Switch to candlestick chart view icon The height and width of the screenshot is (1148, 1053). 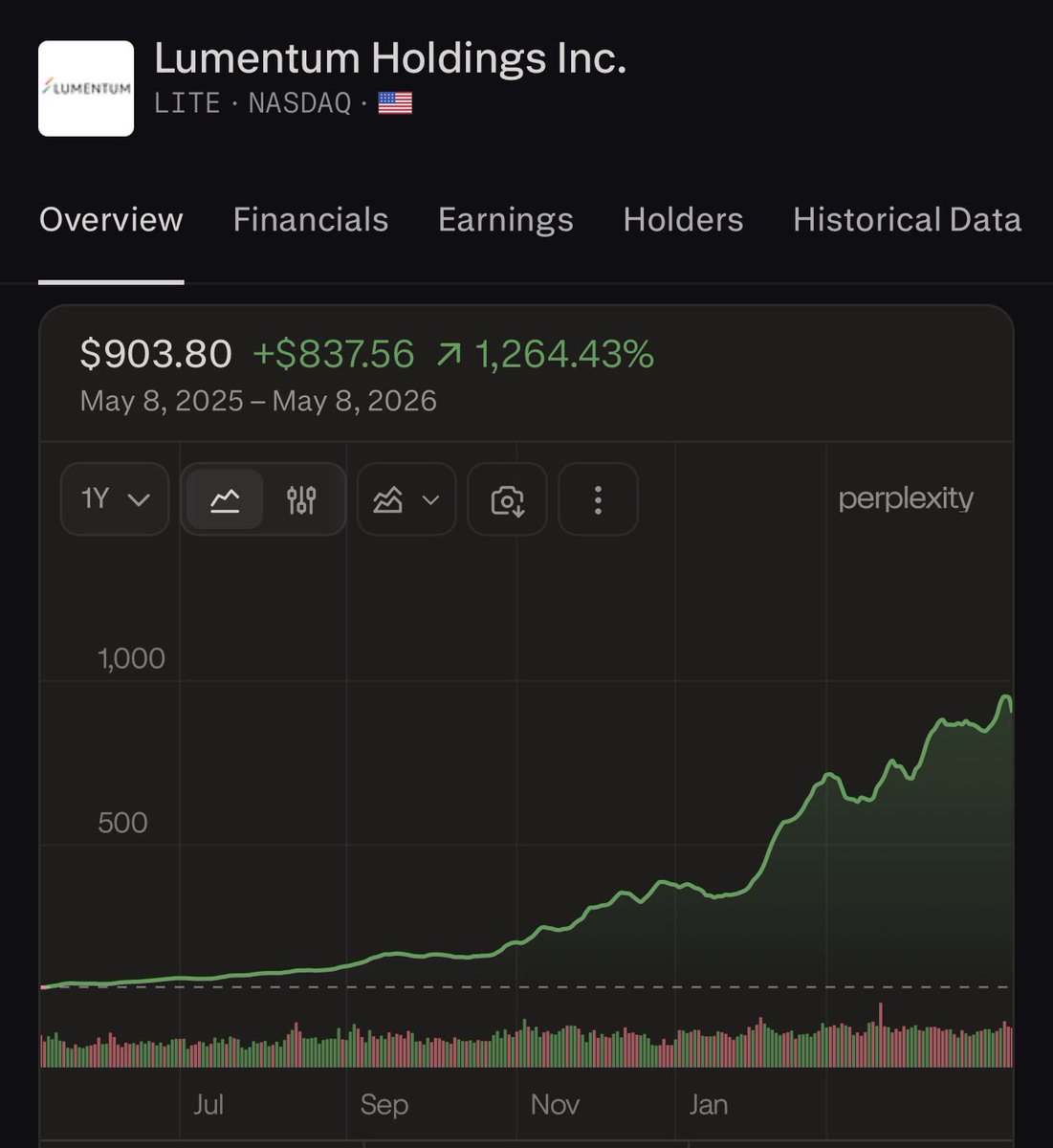click(301, 499)
